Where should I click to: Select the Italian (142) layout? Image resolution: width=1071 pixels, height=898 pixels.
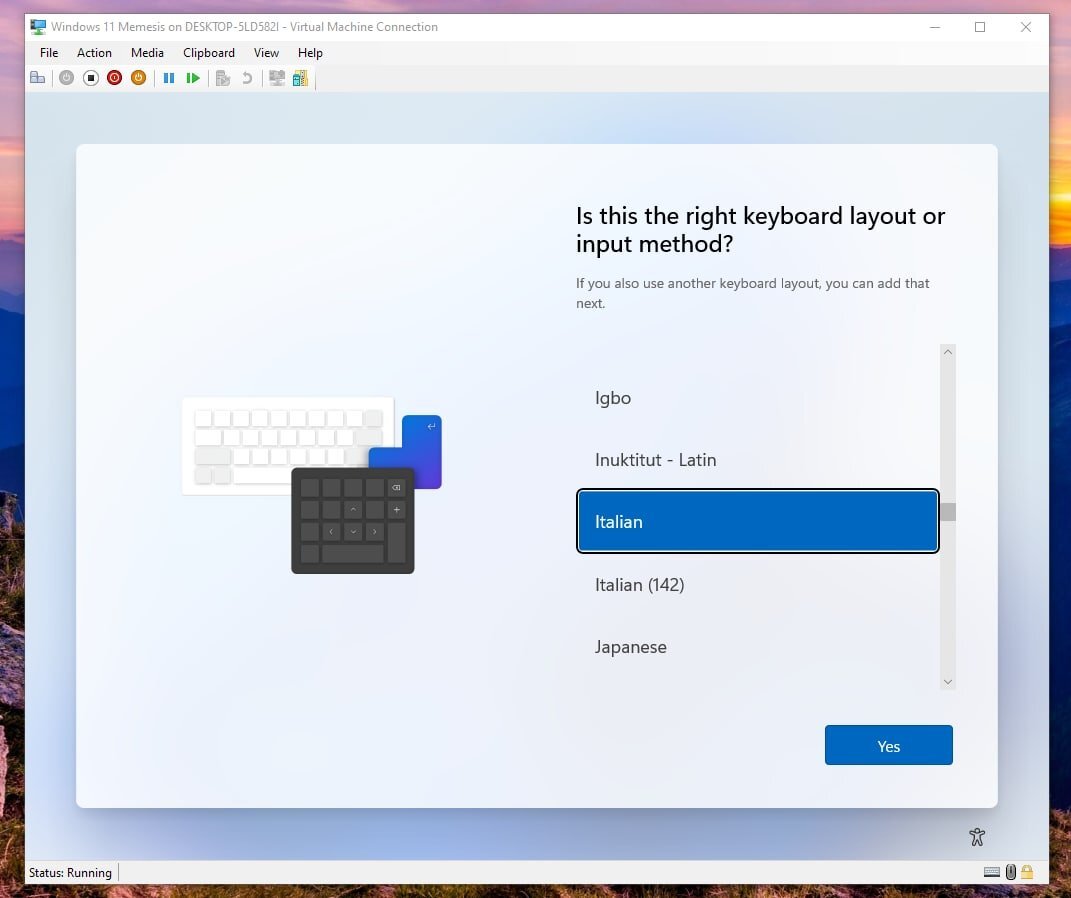(757, 584)
